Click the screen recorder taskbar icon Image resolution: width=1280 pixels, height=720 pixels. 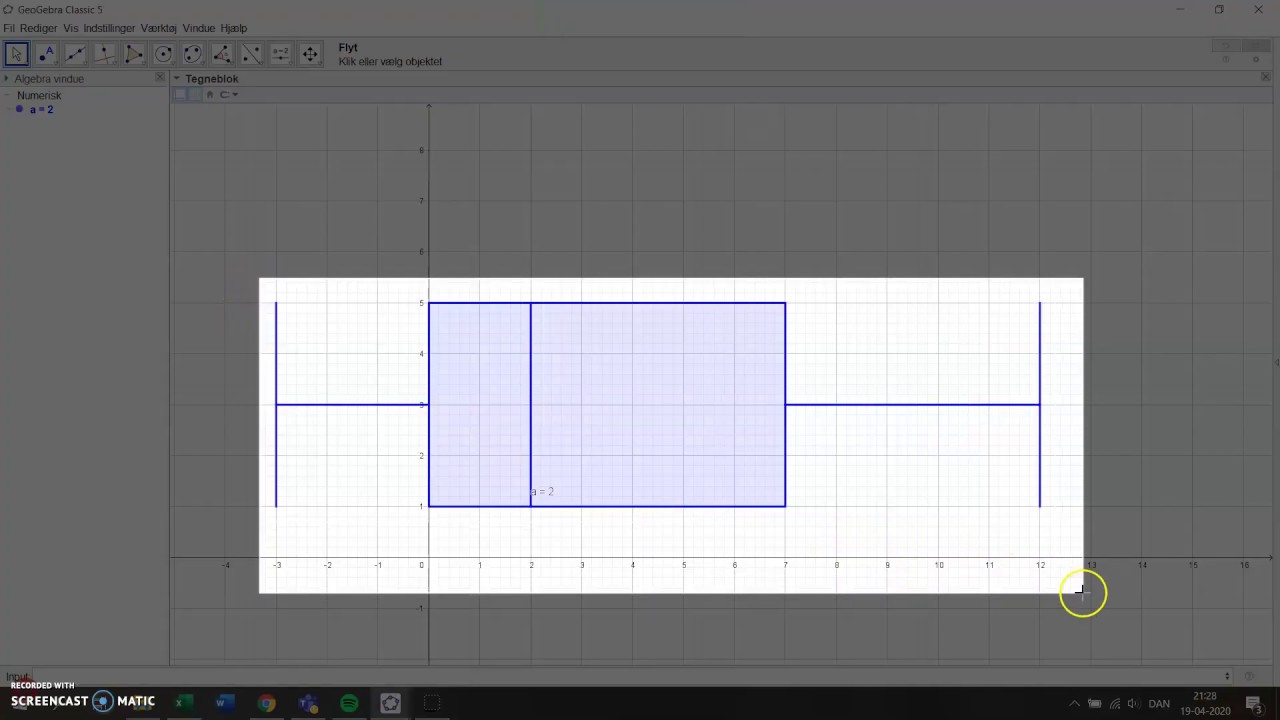(x=432, y=703)
